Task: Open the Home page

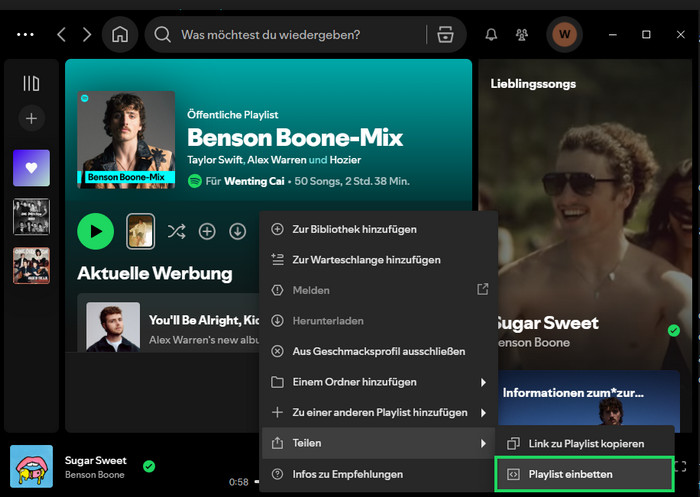Action: pos(120,34)
